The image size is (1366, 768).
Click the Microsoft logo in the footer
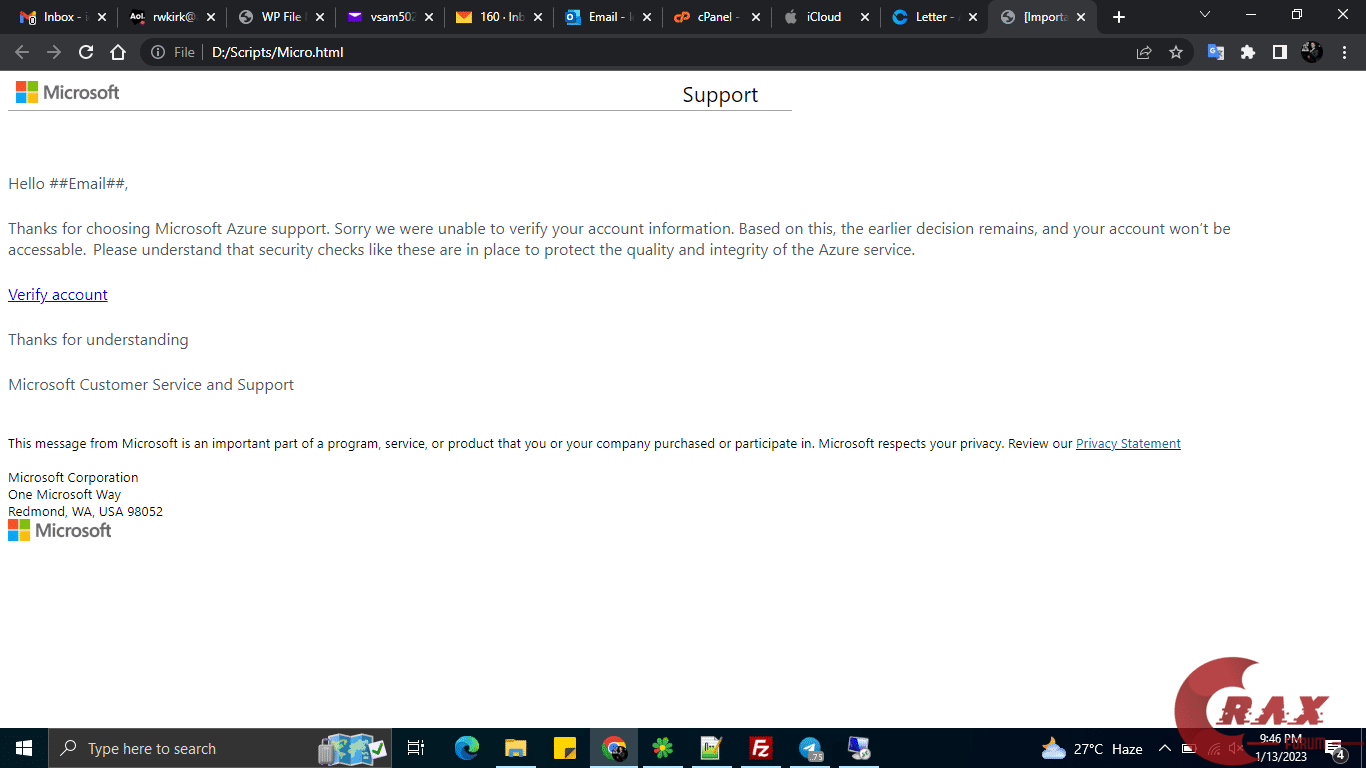click(x=60, y=531)
